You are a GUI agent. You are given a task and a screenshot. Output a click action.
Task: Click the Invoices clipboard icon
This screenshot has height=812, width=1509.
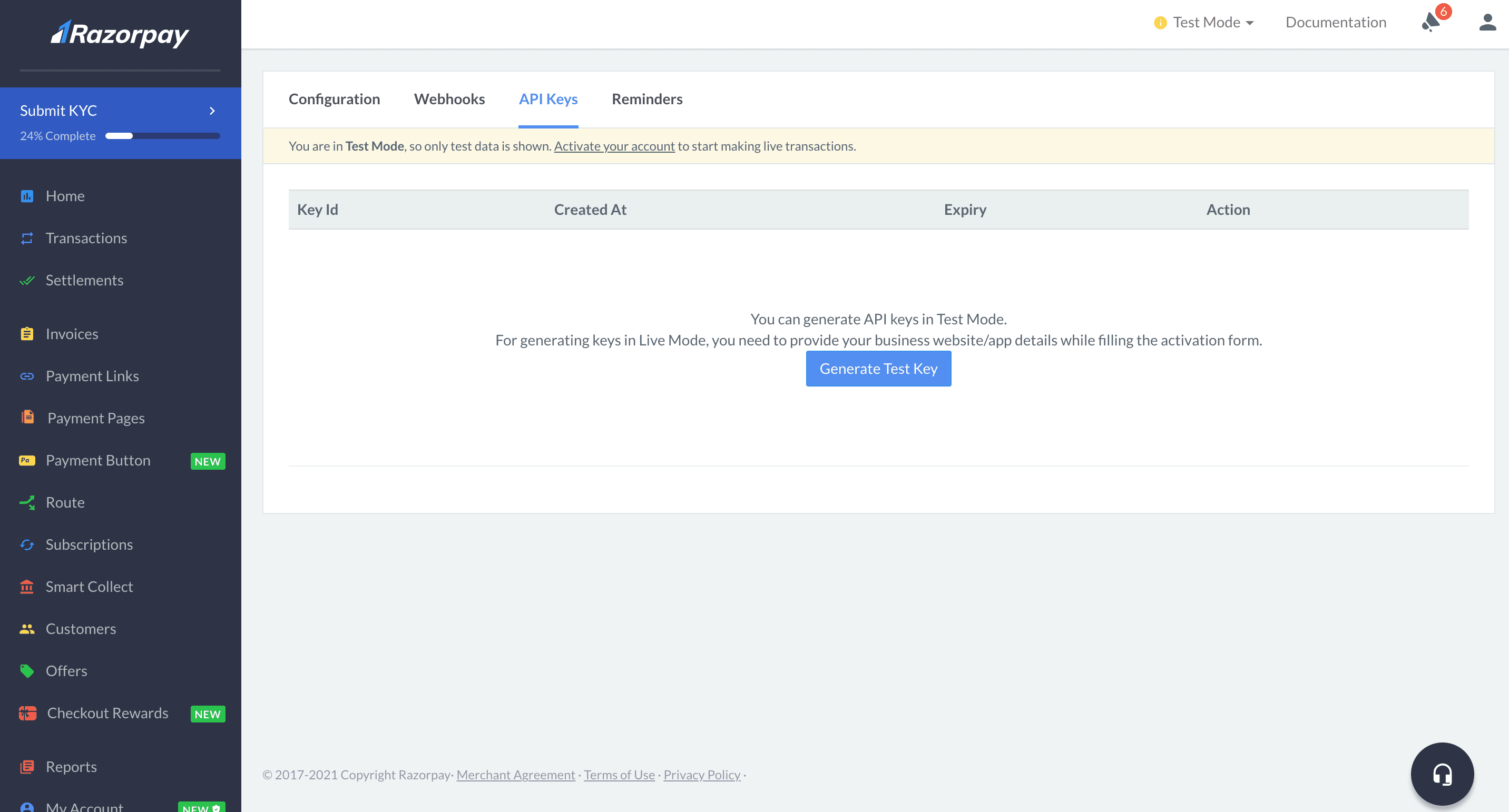(27, 334)
